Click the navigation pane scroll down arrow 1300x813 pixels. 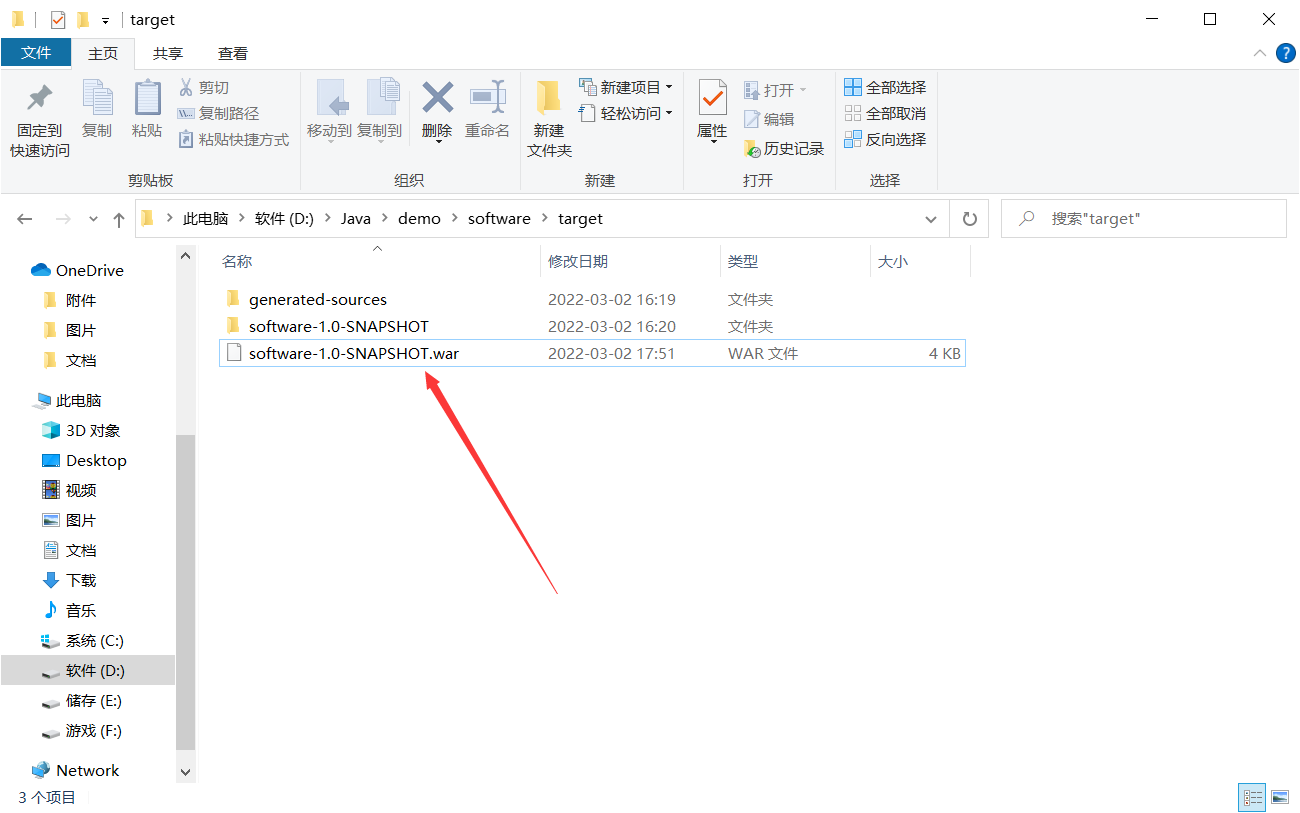click(x=186, y=772)
